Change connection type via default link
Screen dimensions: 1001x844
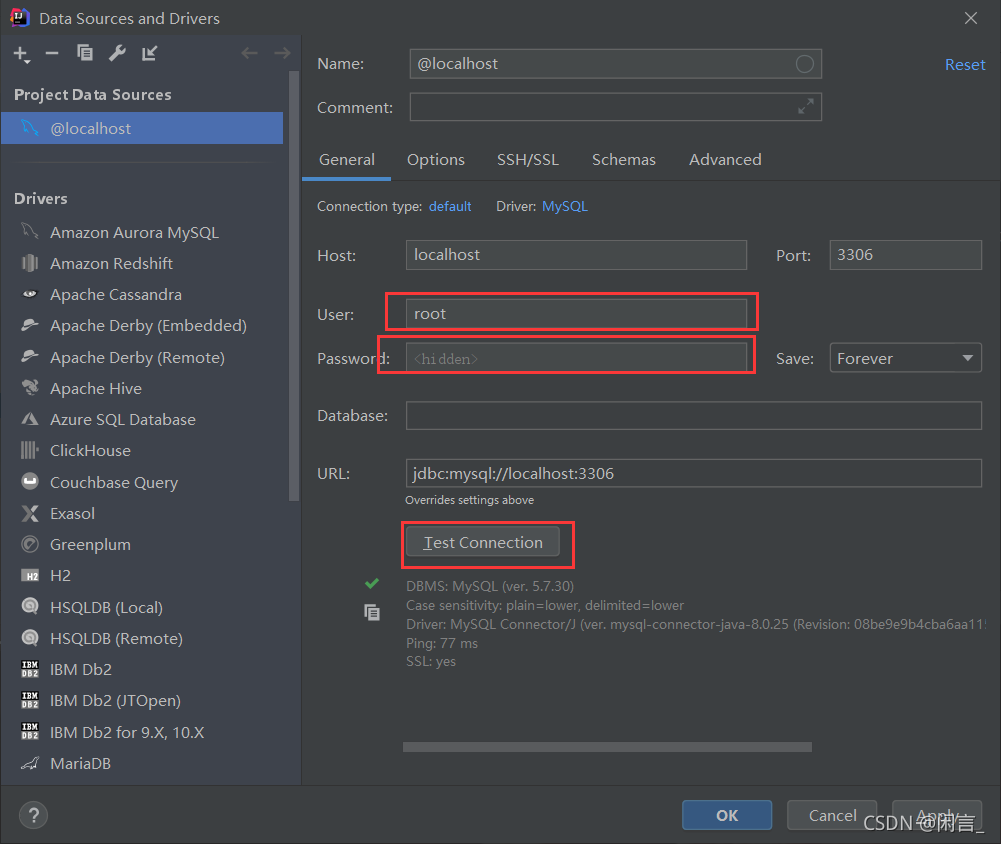[x=450, y=206]
